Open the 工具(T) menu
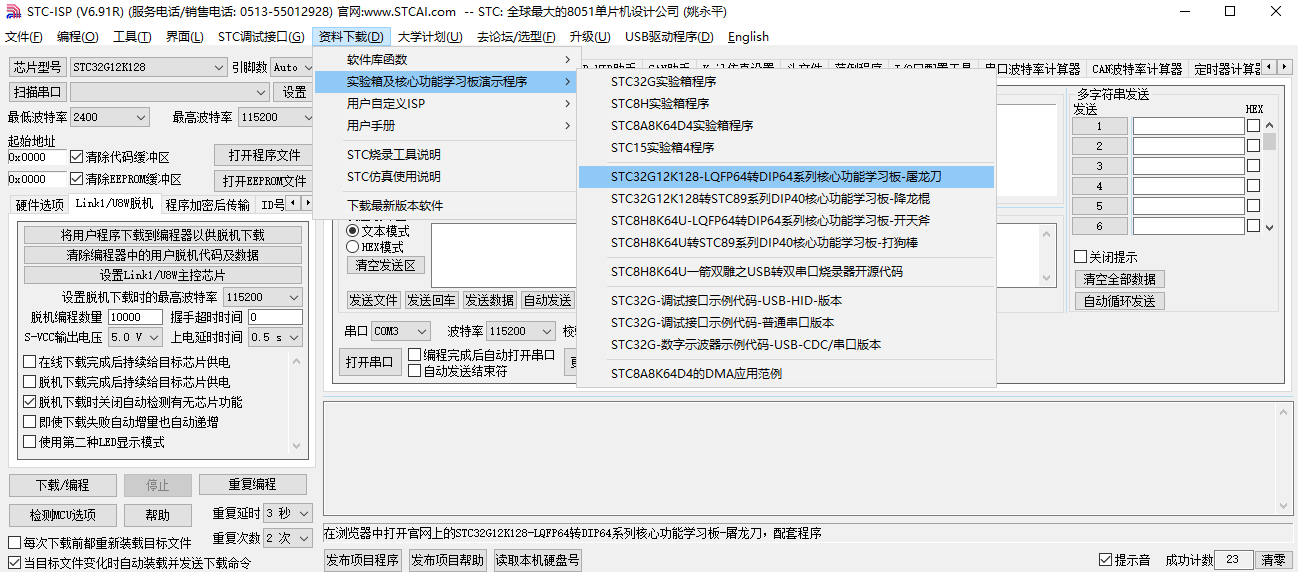 point(132,37)
